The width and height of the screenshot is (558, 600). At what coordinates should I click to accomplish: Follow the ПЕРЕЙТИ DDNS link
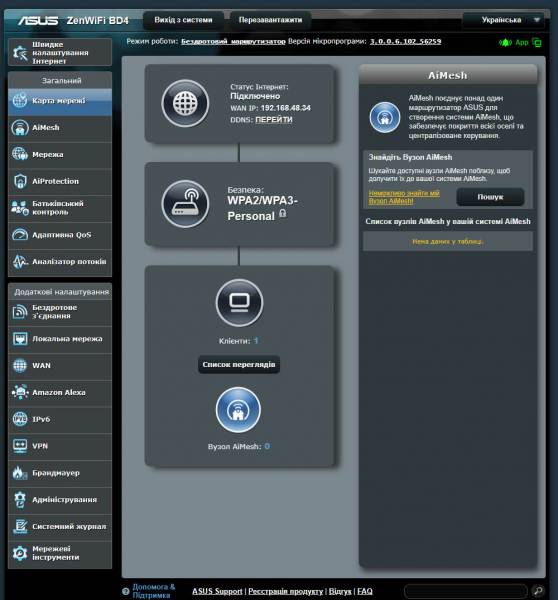pos(274,120)
